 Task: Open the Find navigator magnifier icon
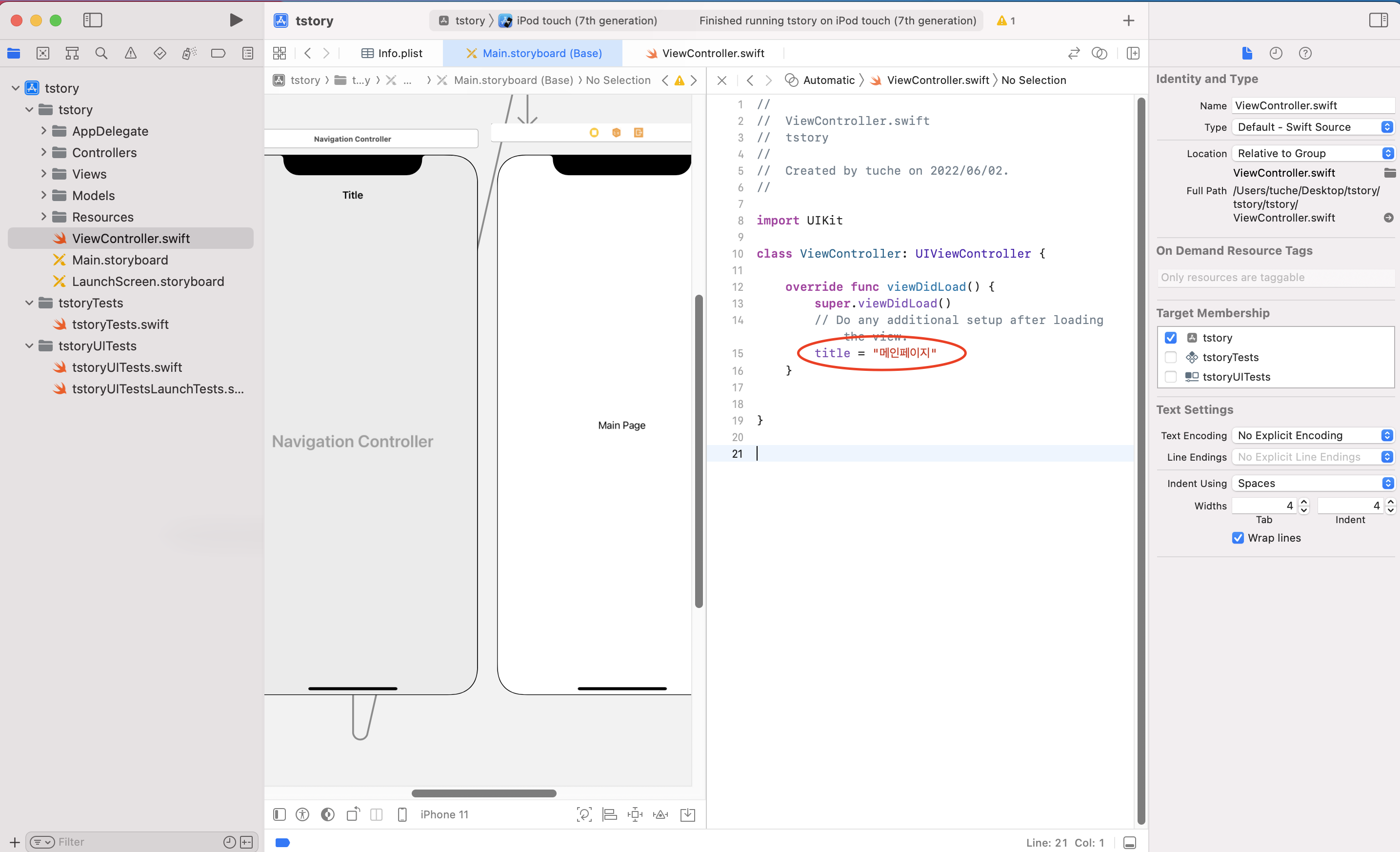101,53
